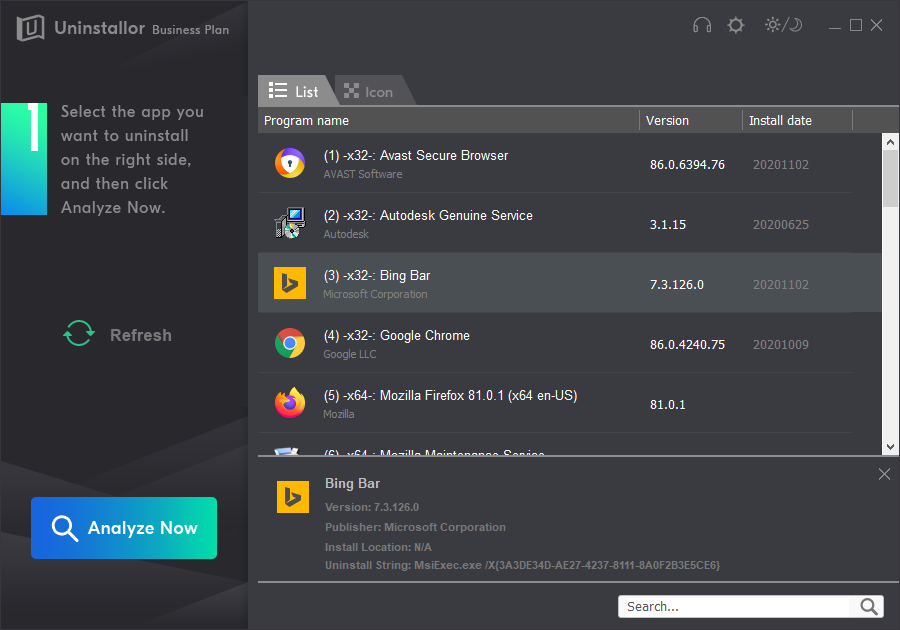Screen dimensions: 900x630
Task: Click the green Refresh arrows icon
Action: [x=79, y=333]
